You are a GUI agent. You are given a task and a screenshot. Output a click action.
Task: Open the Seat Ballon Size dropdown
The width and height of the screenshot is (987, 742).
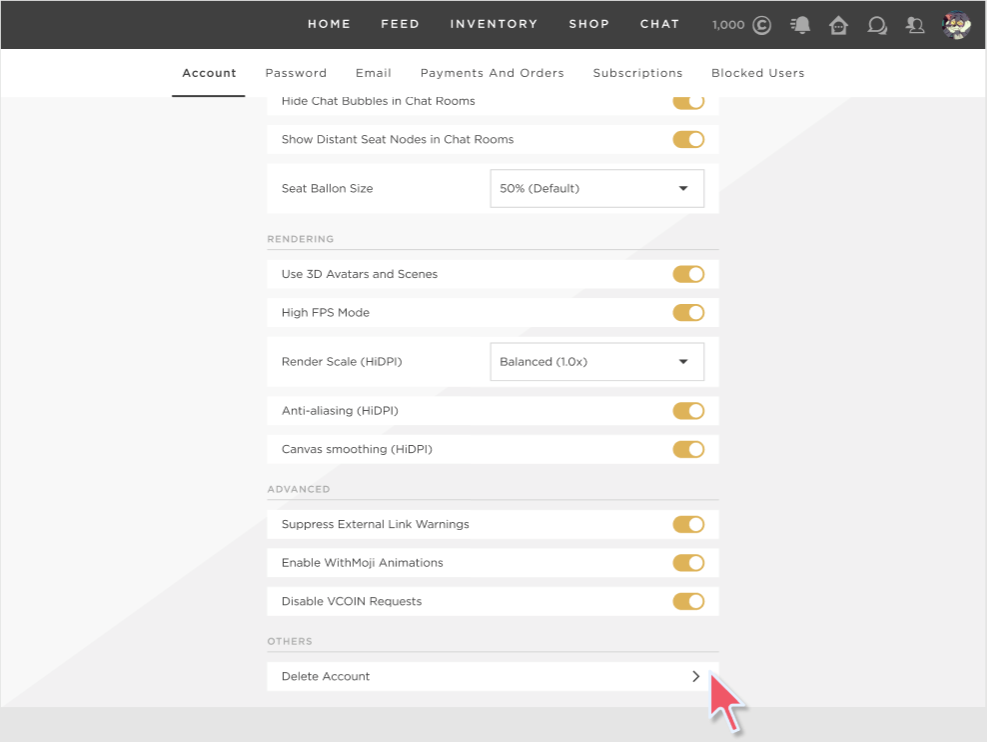click(x=596, y=188)
